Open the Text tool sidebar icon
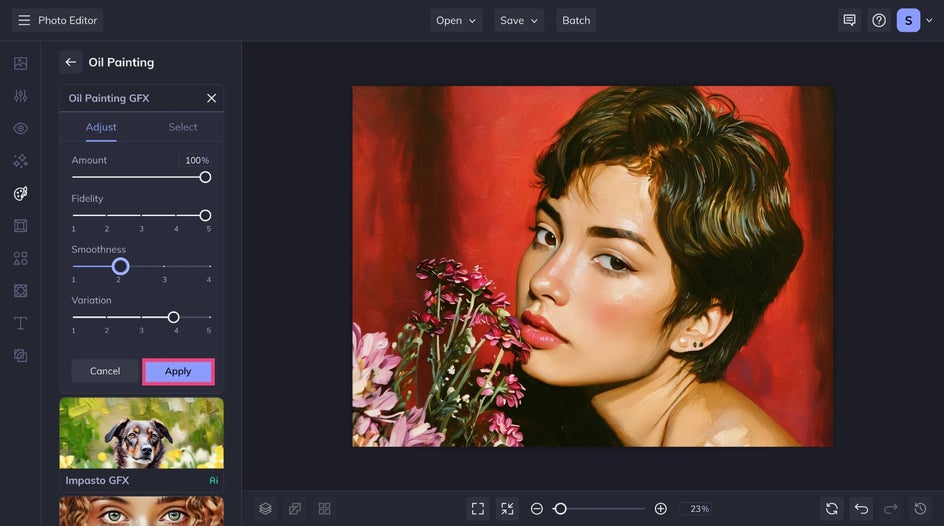The height and width of the screenshot is (526, 944). pyautogui.click(x=20, y=323)
